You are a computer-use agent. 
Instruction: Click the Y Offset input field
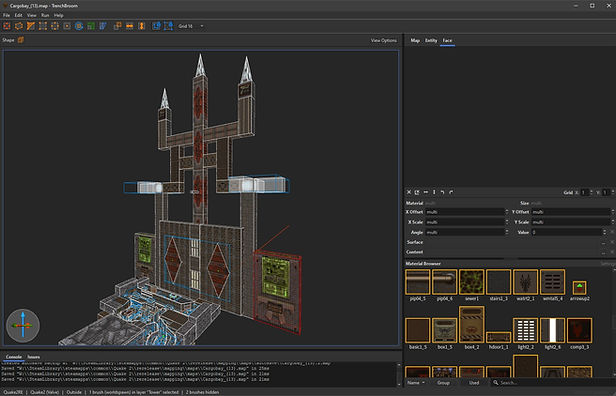pyautogui.click(x=572, y=212)
